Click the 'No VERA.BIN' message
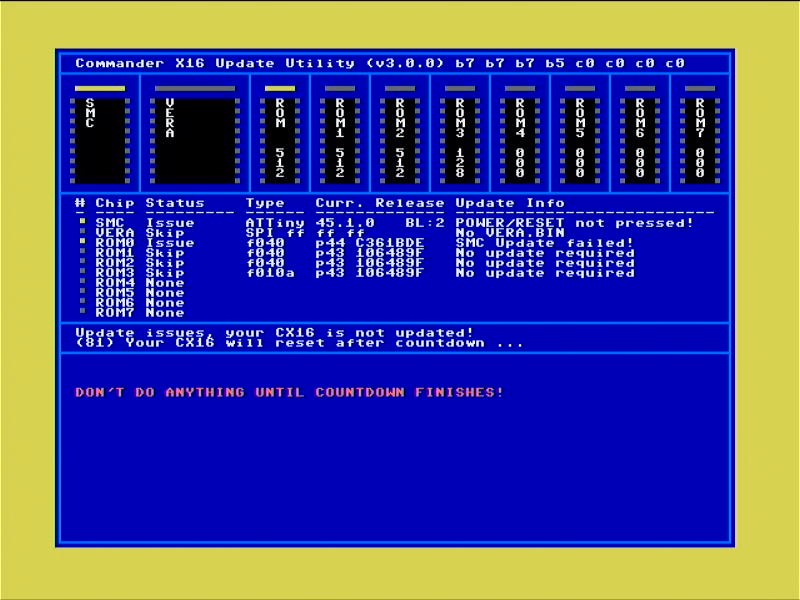This screenshot has height=600, width=800. [510, 233]
